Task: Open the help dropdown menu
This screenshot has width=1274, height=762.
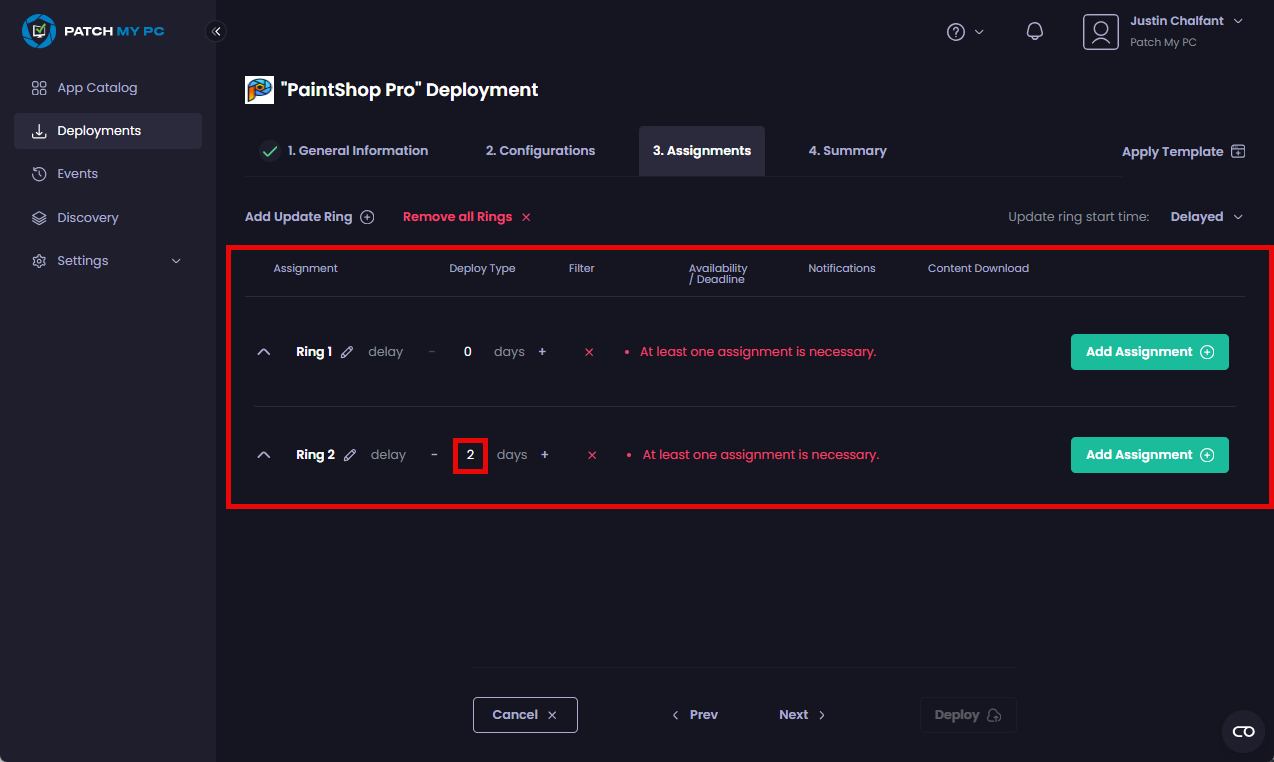Action: 964,31
